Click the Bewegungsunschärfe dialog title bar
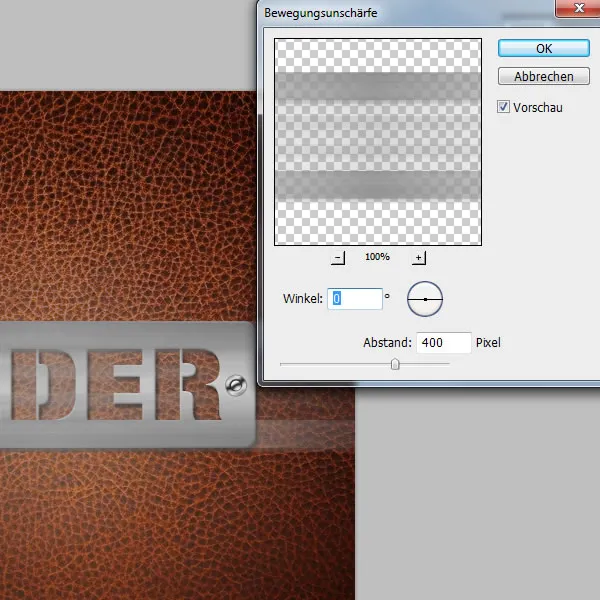 pyautogui.click(x=400, y=12)
